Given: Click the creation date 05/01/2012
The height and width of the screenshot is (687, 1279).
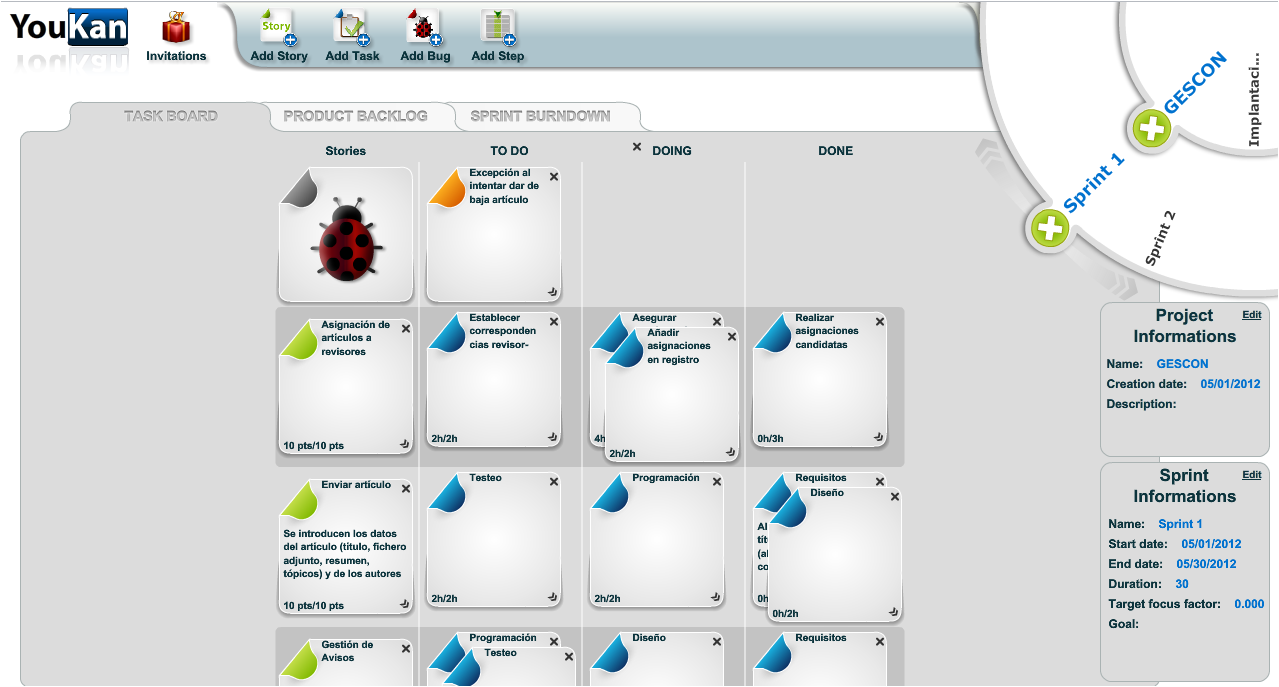Looking at the screenshot, I should 1230,384.
